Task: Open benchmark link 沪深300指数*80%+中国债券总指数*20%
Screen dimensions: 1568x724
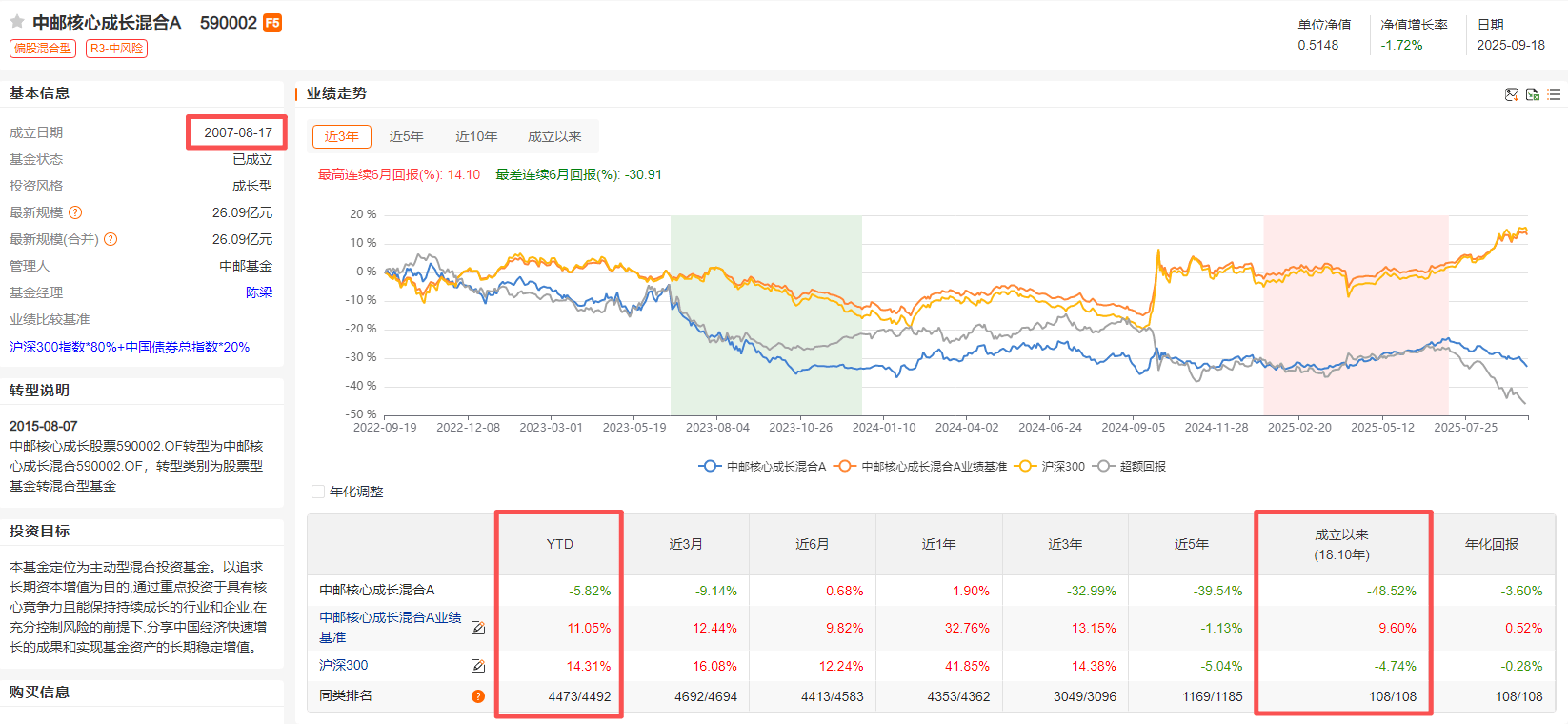Action: [130, 347]
